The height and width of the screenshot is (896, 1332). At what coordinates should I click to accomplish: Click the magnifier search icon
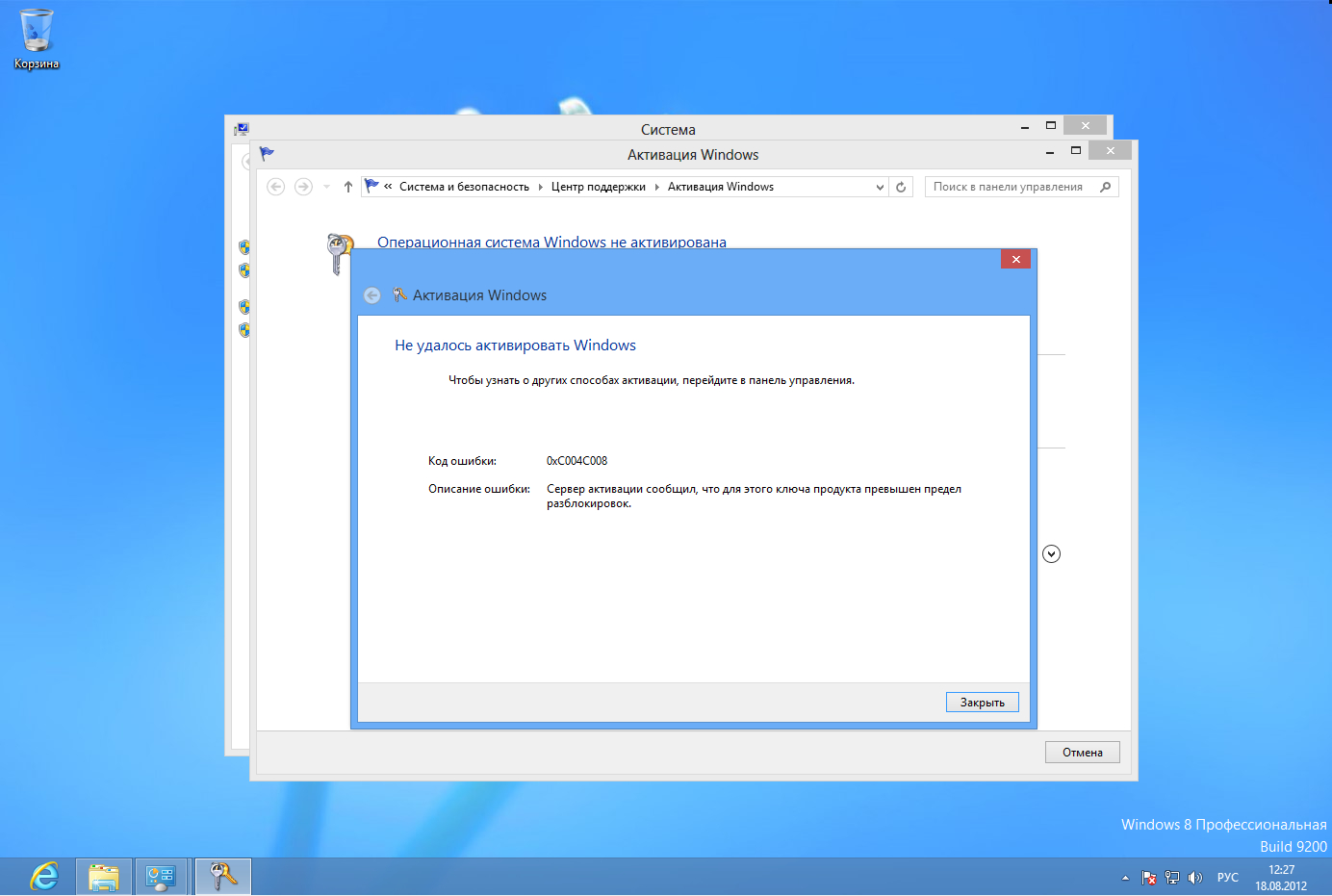1106,187
